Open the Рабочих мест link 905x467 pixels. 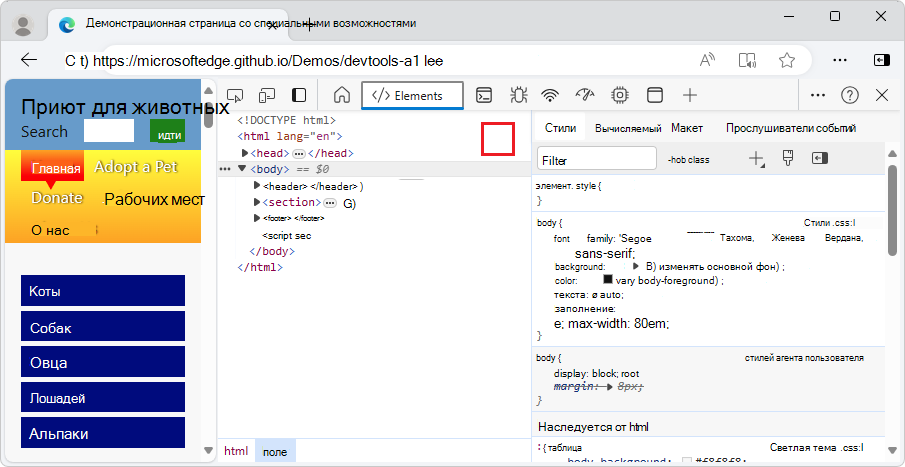click(x=155, y=200)
